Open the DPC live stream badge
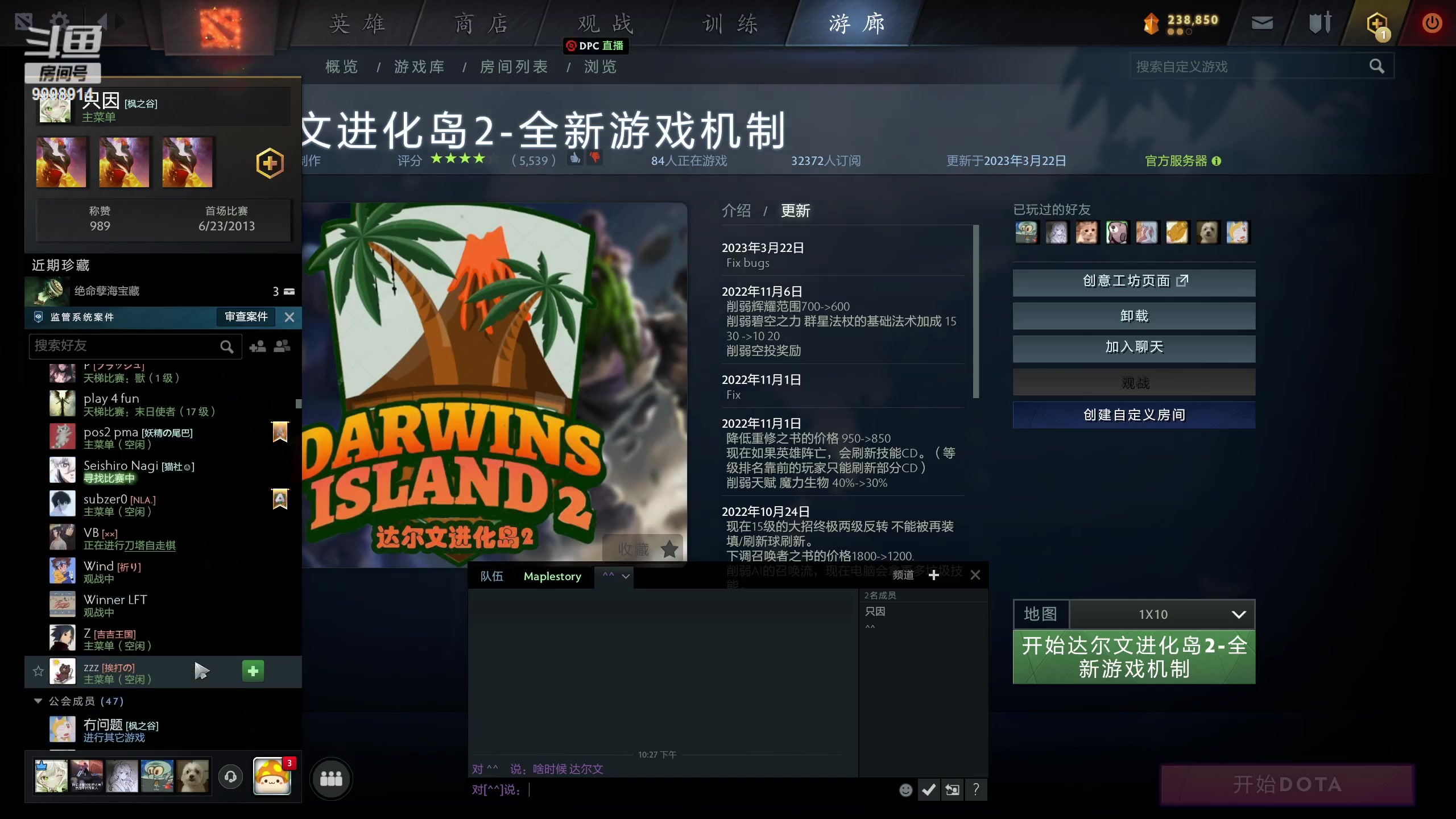 (x=595, y=45)
